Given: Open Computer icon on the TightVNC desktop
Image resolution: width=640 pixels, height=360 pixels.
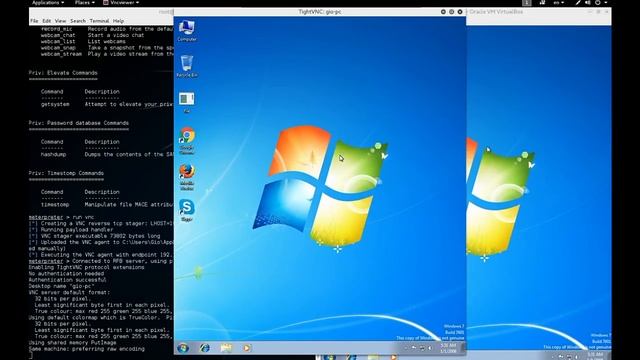Looking at the screenshot, I should click(x=187, y=31).
